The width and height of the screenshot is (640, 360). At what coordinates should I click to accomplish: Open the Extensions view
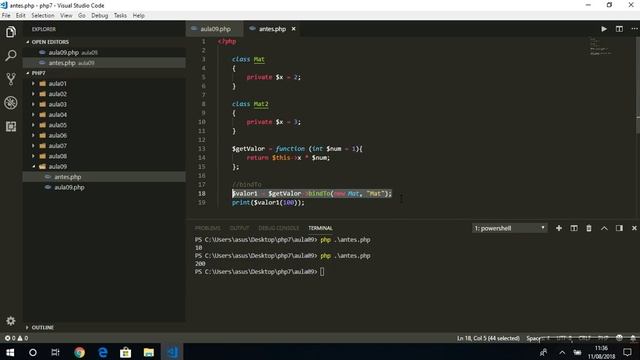tap(11, 126)
